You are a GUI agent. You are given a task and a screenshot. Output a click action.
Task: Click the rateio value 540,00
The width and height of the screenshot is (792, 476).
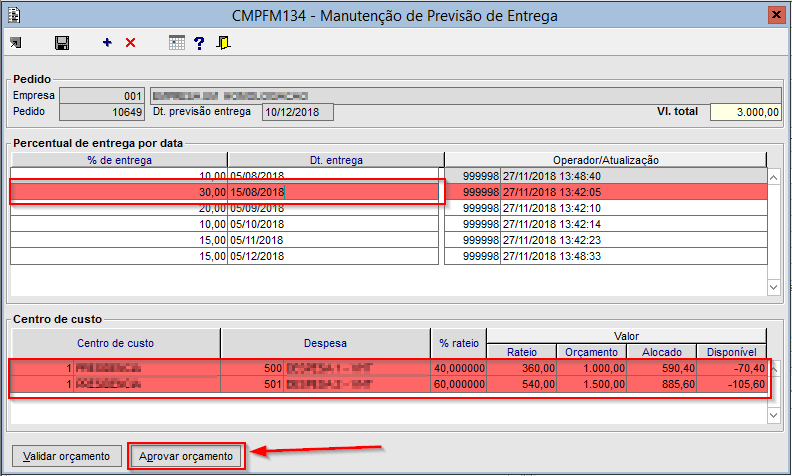[x=522, y=385]
